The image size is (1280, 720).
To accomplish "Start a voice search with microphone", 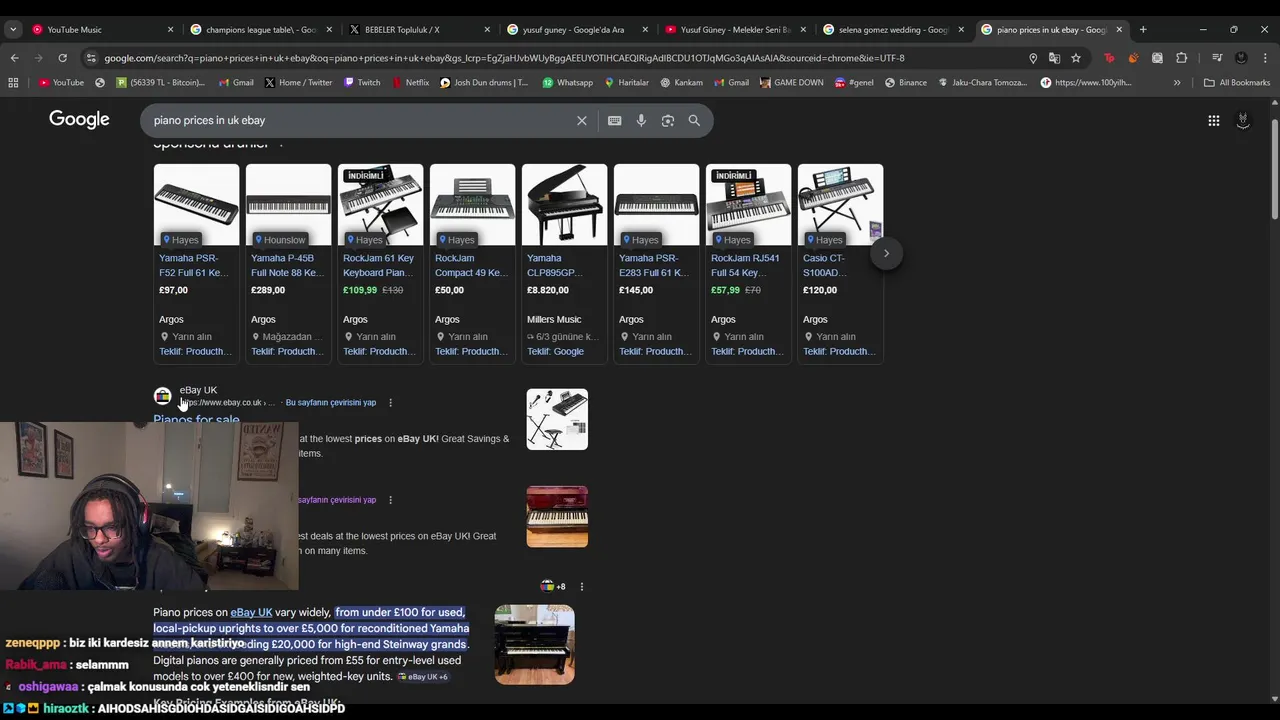I will pyautogui.click(x=641, y=120).
